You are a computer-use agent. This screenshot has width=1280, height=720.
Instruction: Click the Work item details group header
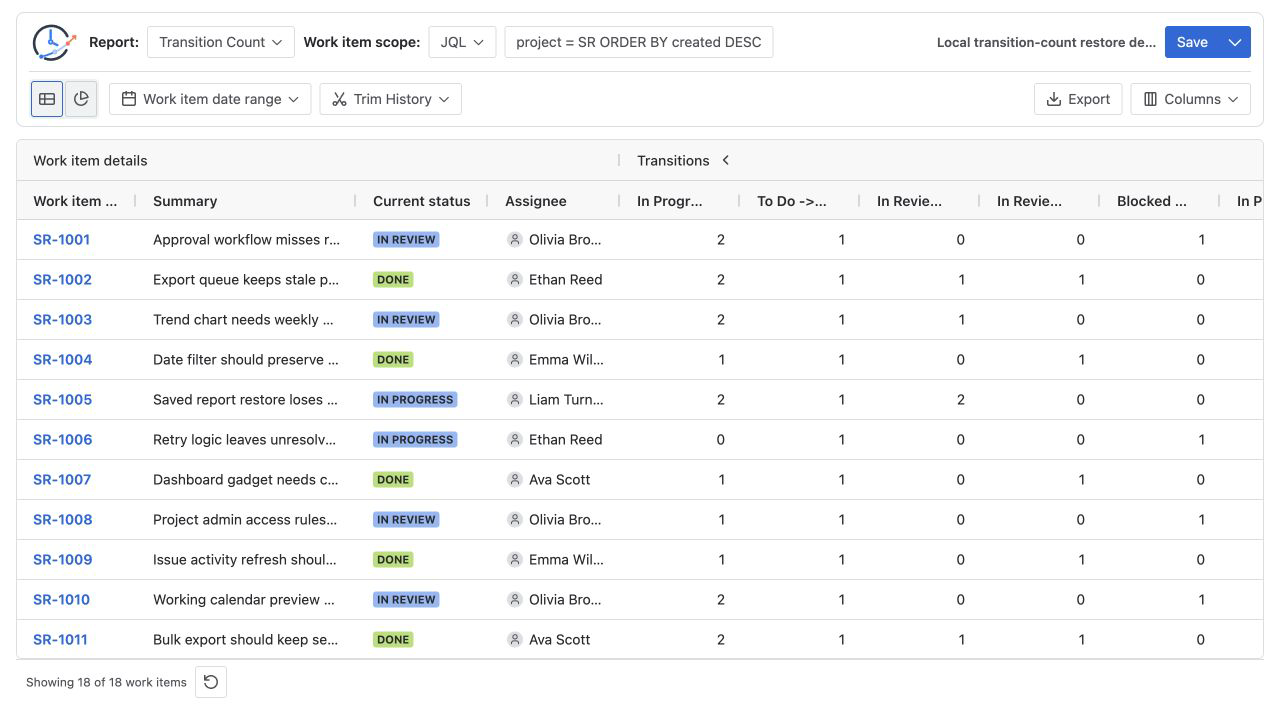pyautogui.click(x=90, y=160)
